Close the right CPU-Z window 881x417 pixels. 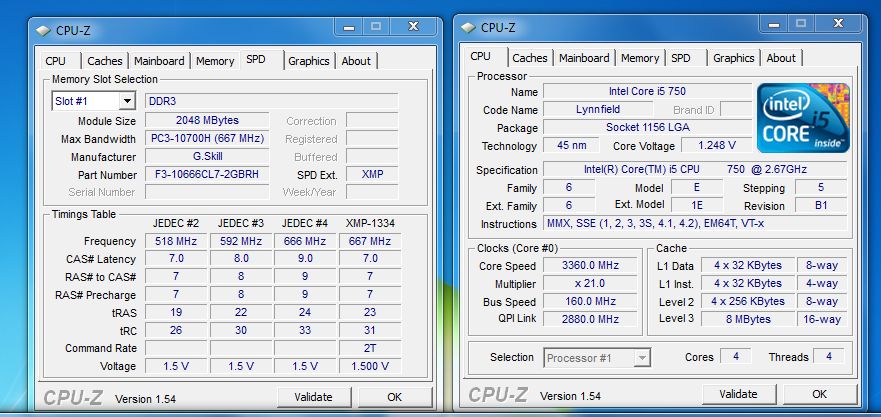[838, 24]
